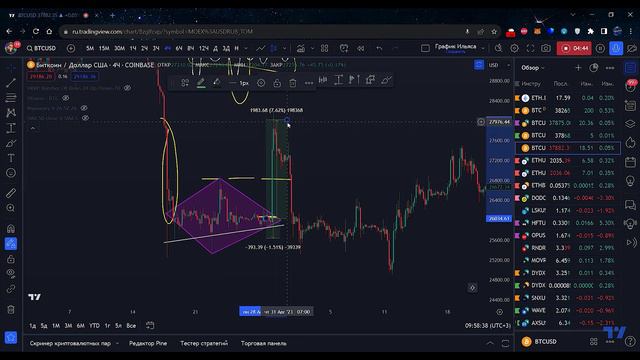This screenshot has height=360, width=640.
Task: Remove drawings with left toolbar trash icon
Action: click(x=11, y=309)
